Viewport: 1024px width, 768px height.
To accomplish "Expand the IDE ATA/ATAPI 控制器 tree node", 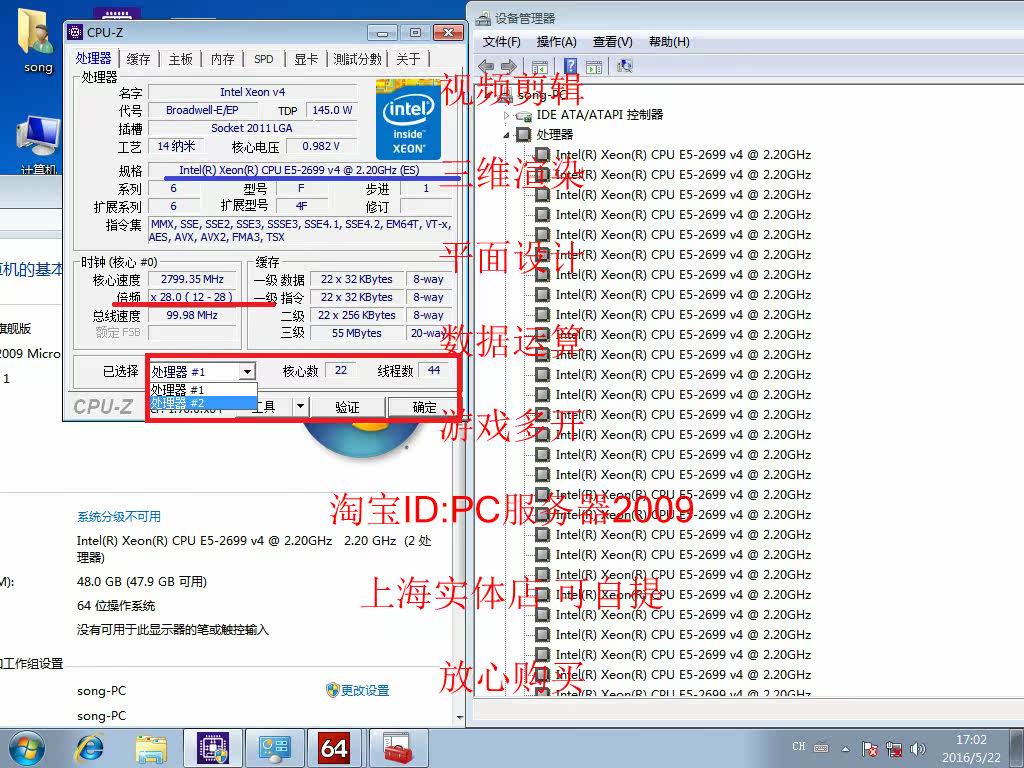I will (506, 115).
